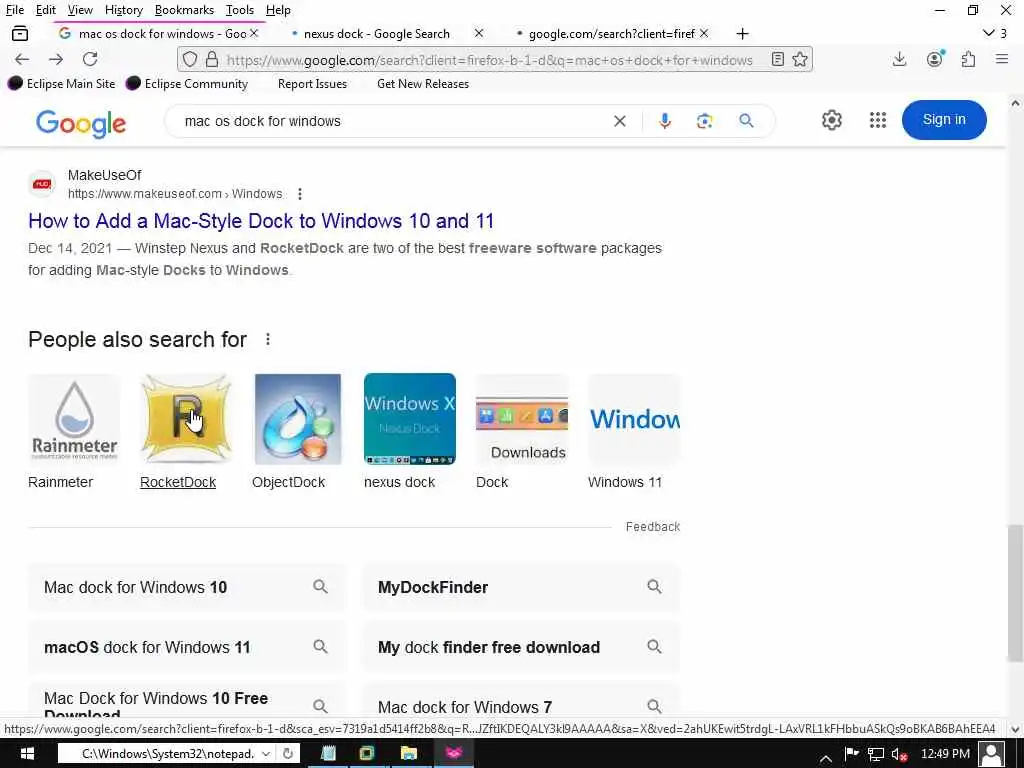This screenshot has width=1024, height=768.
Task: Show hidden tray icons with the chevron
Action: pyautogui.click(x=825, y=758)
